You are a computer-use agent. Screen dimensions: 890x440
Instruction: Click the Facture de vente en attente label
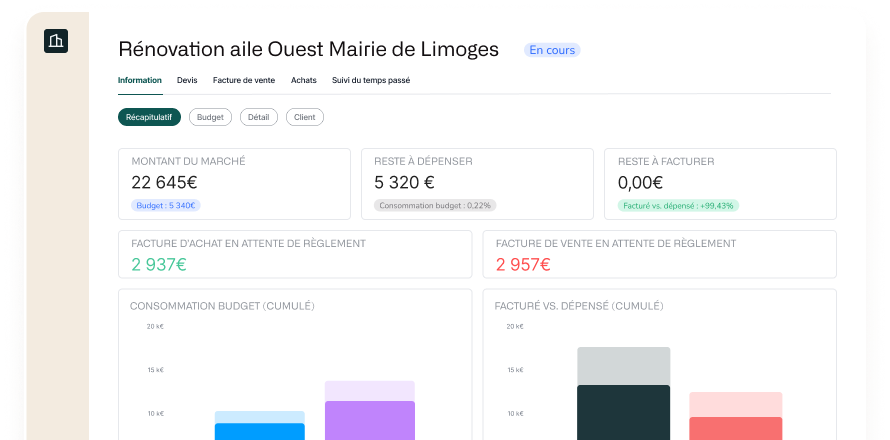pos(615,244)
